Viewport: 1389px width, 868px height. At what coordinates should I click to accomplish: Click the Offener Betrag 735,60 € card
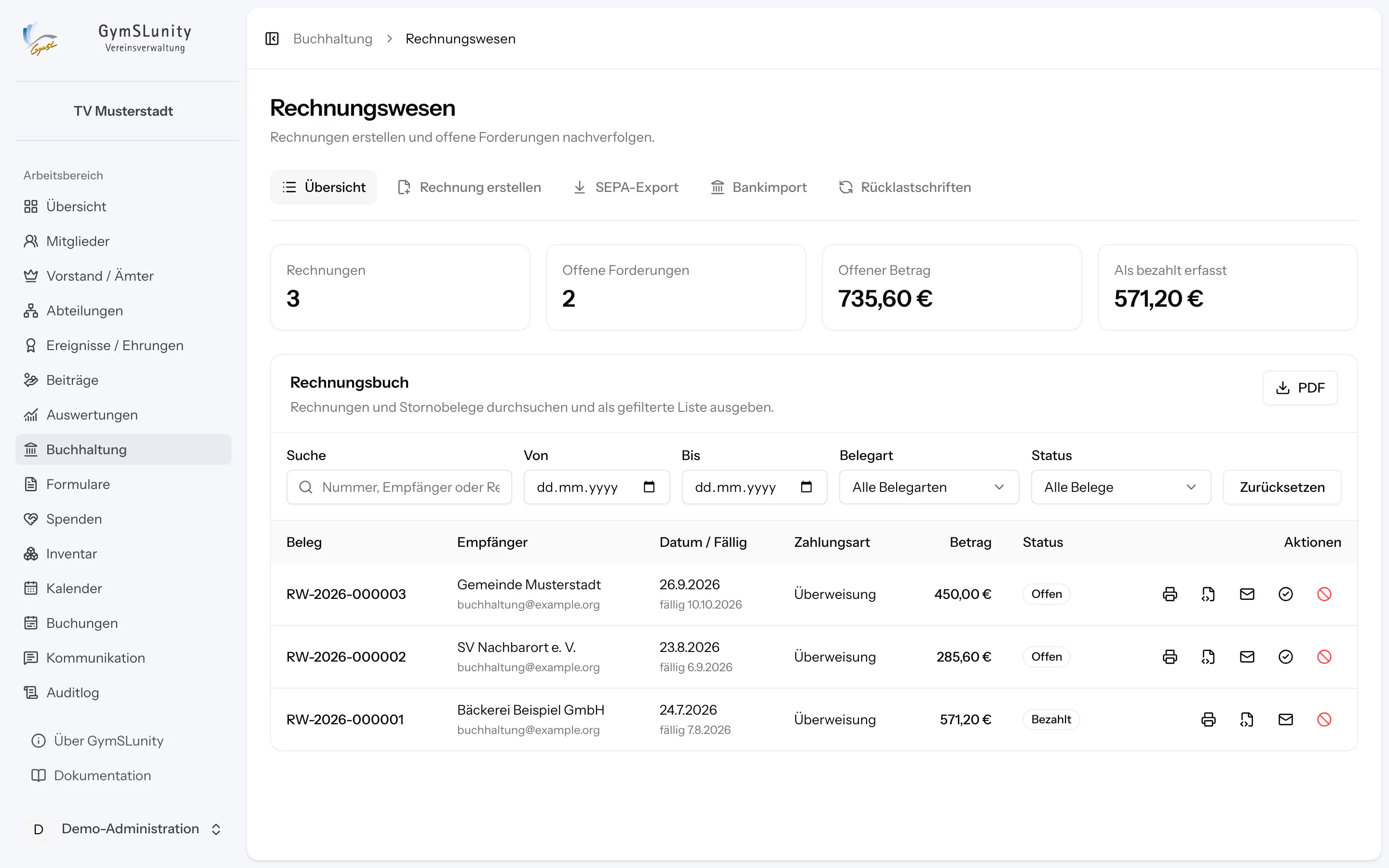[x=952, y=287]
